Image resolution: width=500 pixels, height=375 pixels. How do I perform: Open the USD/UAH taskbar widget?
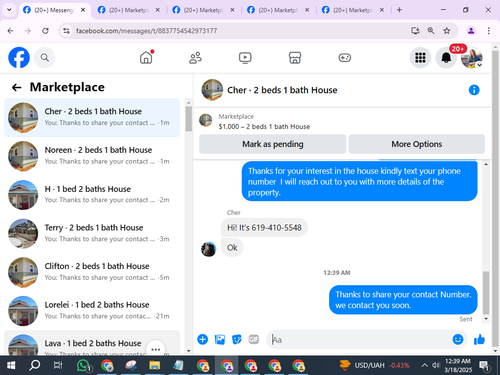tap(374, 366)
